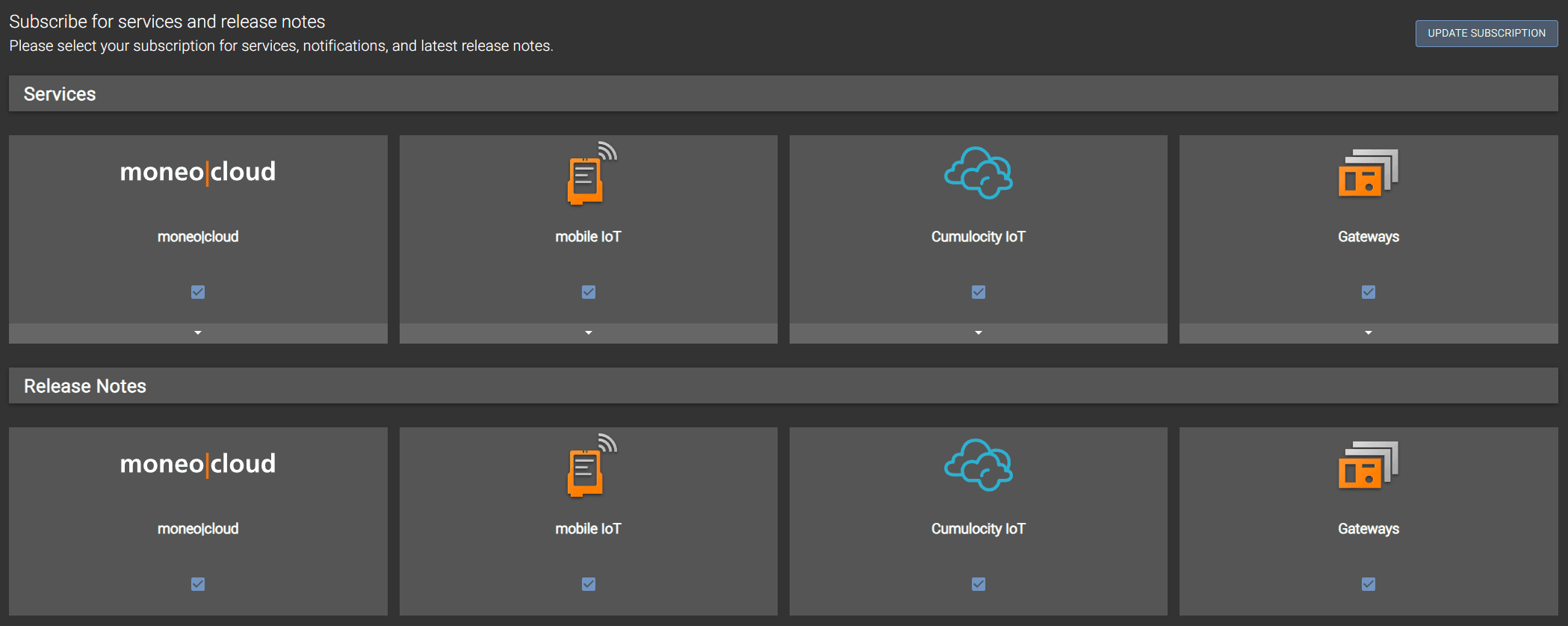Toggle Gateways Release Notes checkbox

point(1369,584)
